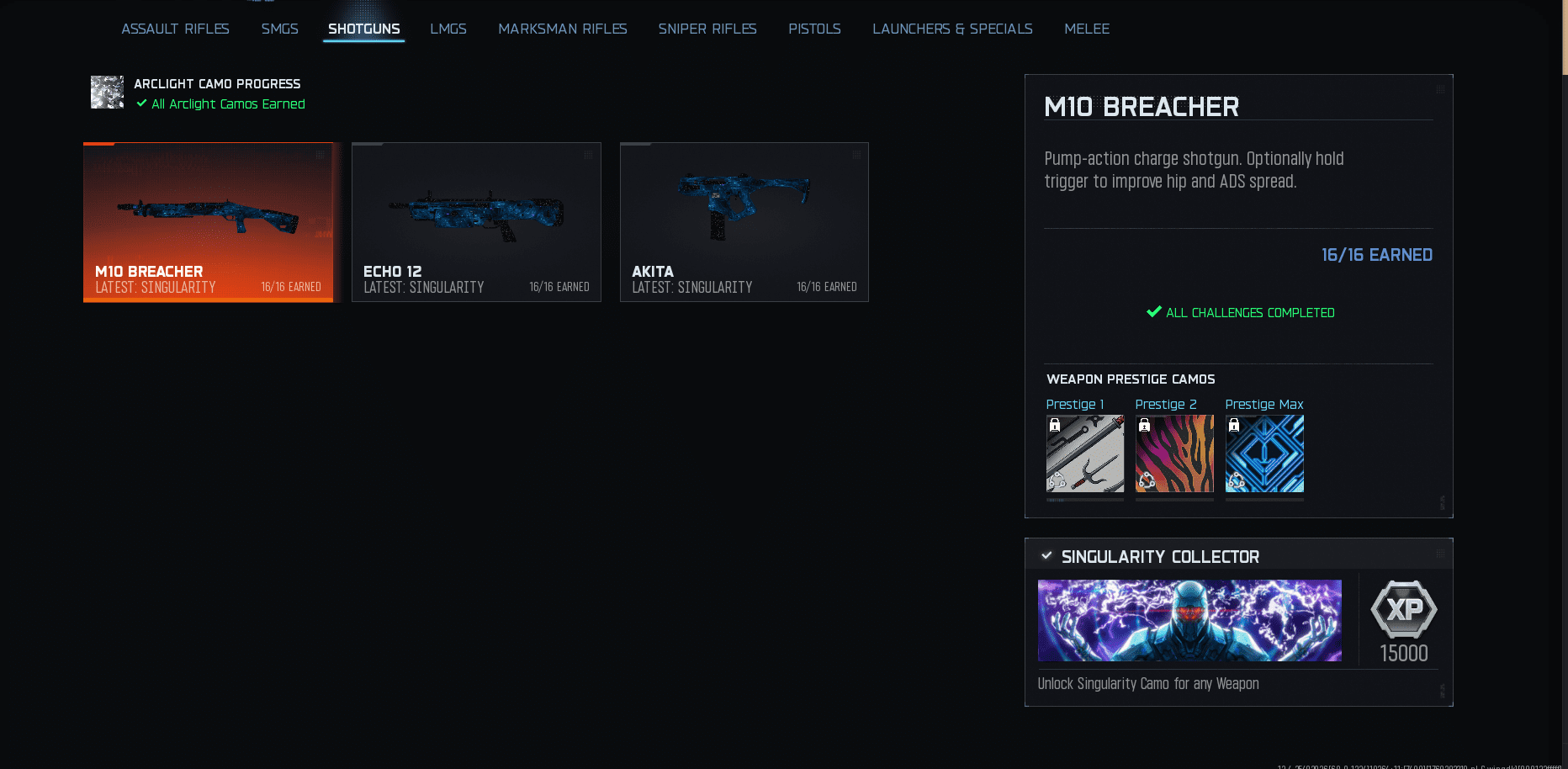Image resolution: width=1568 pixels, height=769 pixels.
Task: Open the SMGs weapon category tab
Action: tap(279, 29)
